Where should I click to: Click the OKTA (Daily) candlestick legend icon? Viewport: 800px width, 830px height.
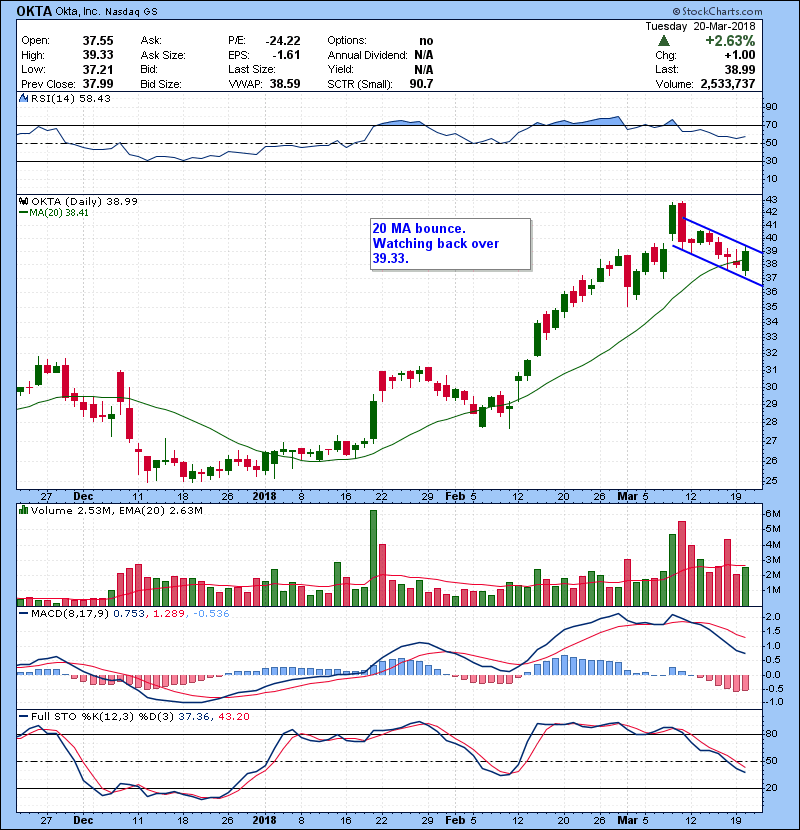tap(23, 201)
